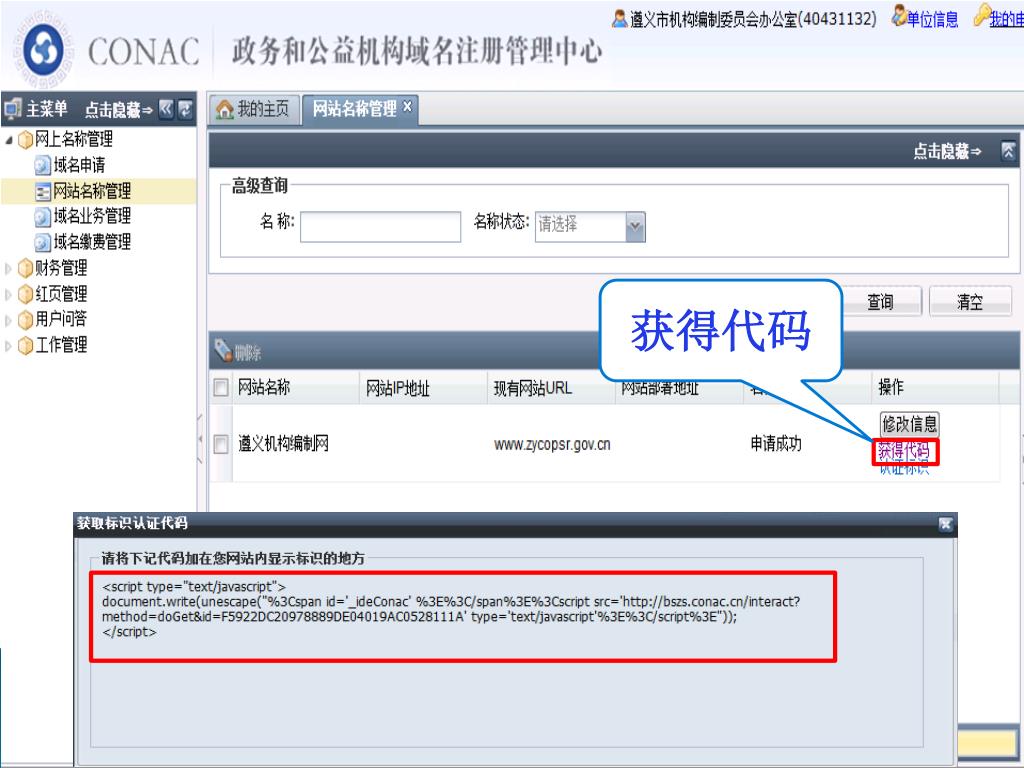Click the 遵义机构编制网 name cell
Screen dimensions: 1024x768
tap(283, 444)
